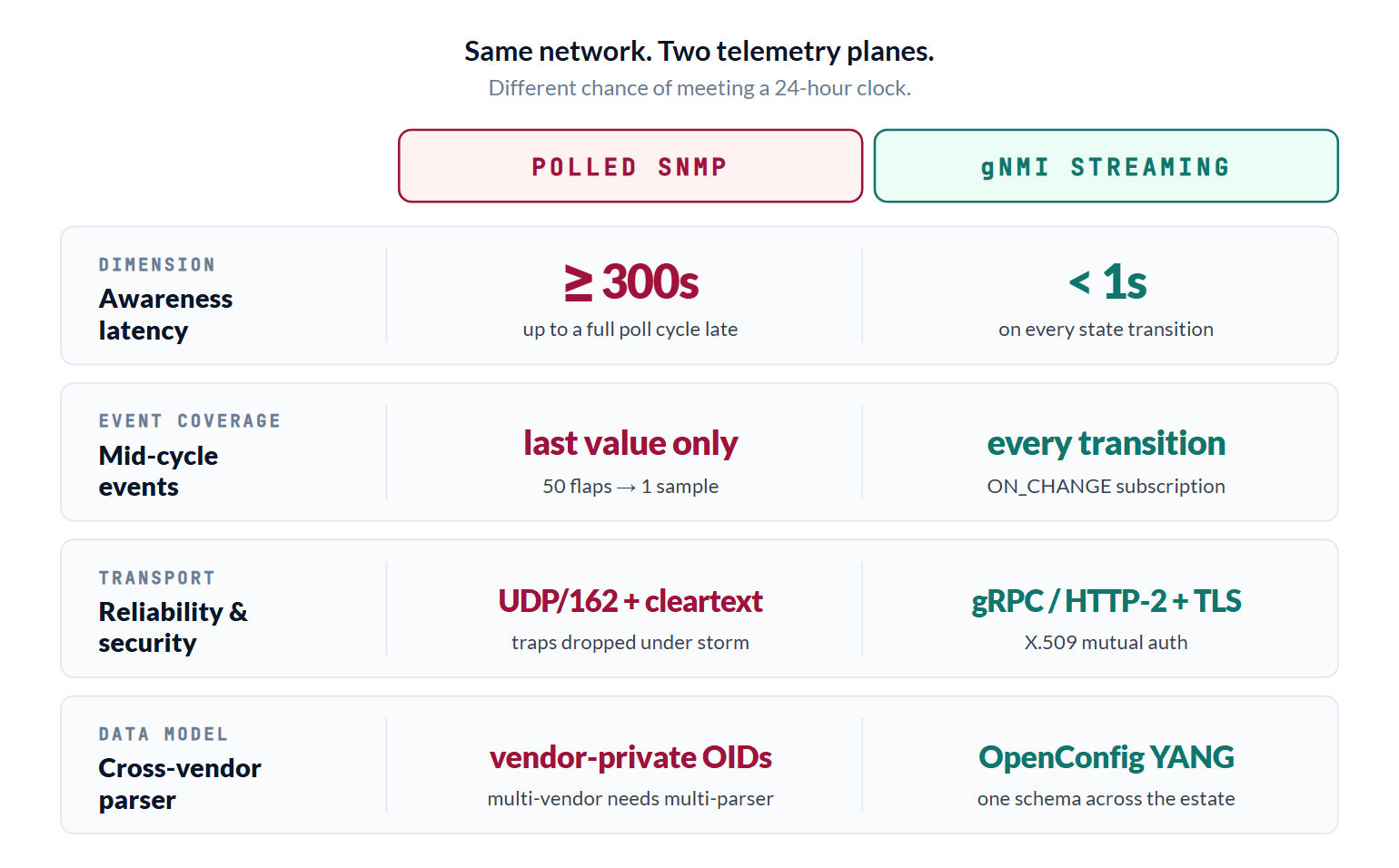This screenshot has height=868, width=1399.
Task: Select the Reliability & security row label
Action: (x=174, y=627)
